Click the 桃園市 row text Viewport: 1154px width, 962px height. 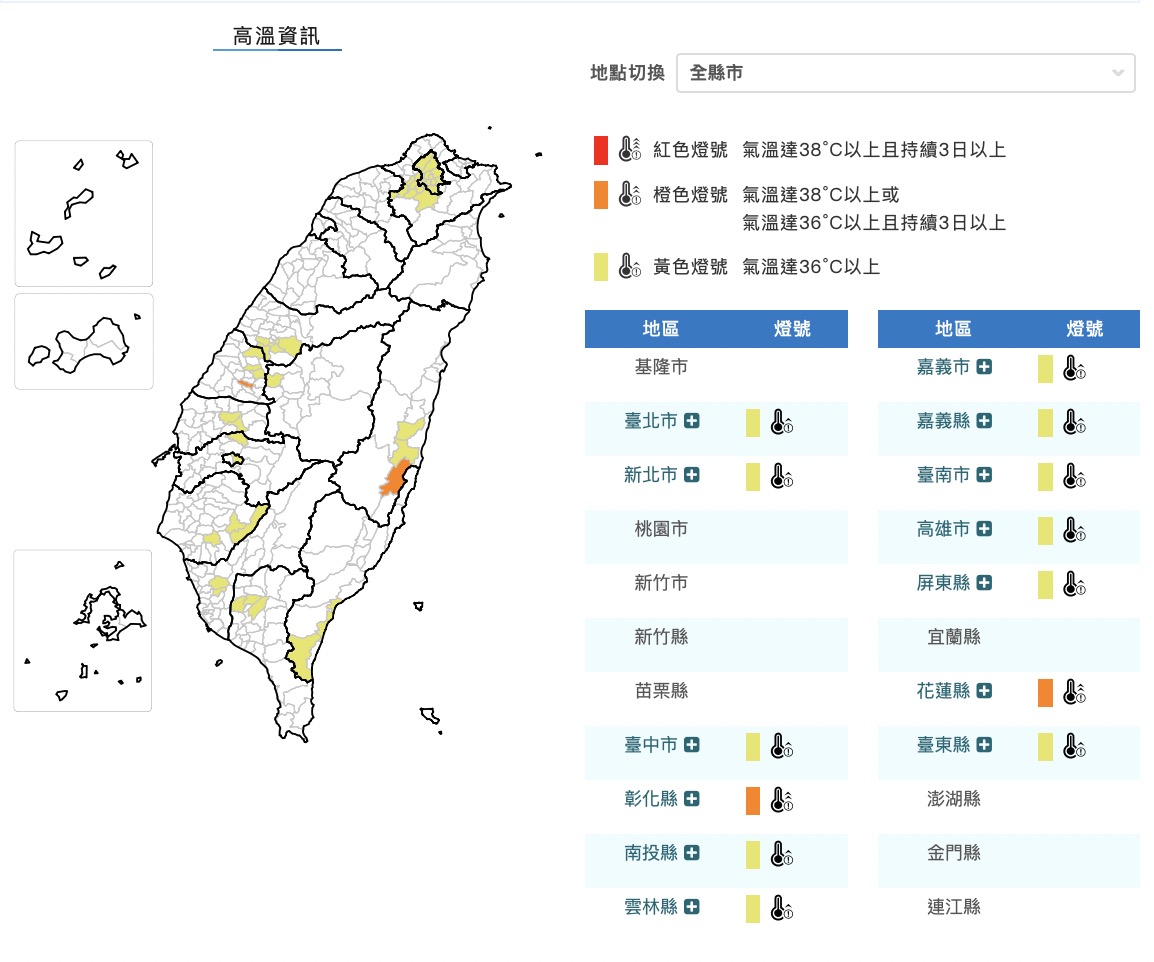click(x=661, y=528)
